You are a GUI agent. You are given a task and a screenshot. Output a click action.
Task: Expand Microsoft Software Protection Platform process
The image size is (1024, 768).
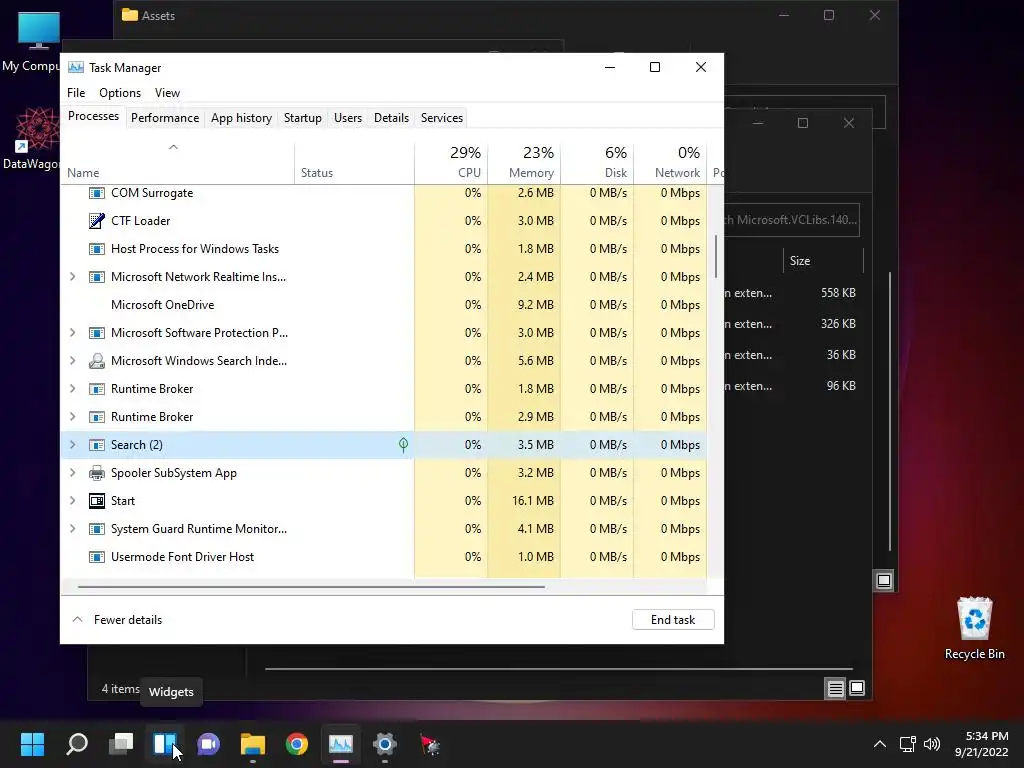72,333
